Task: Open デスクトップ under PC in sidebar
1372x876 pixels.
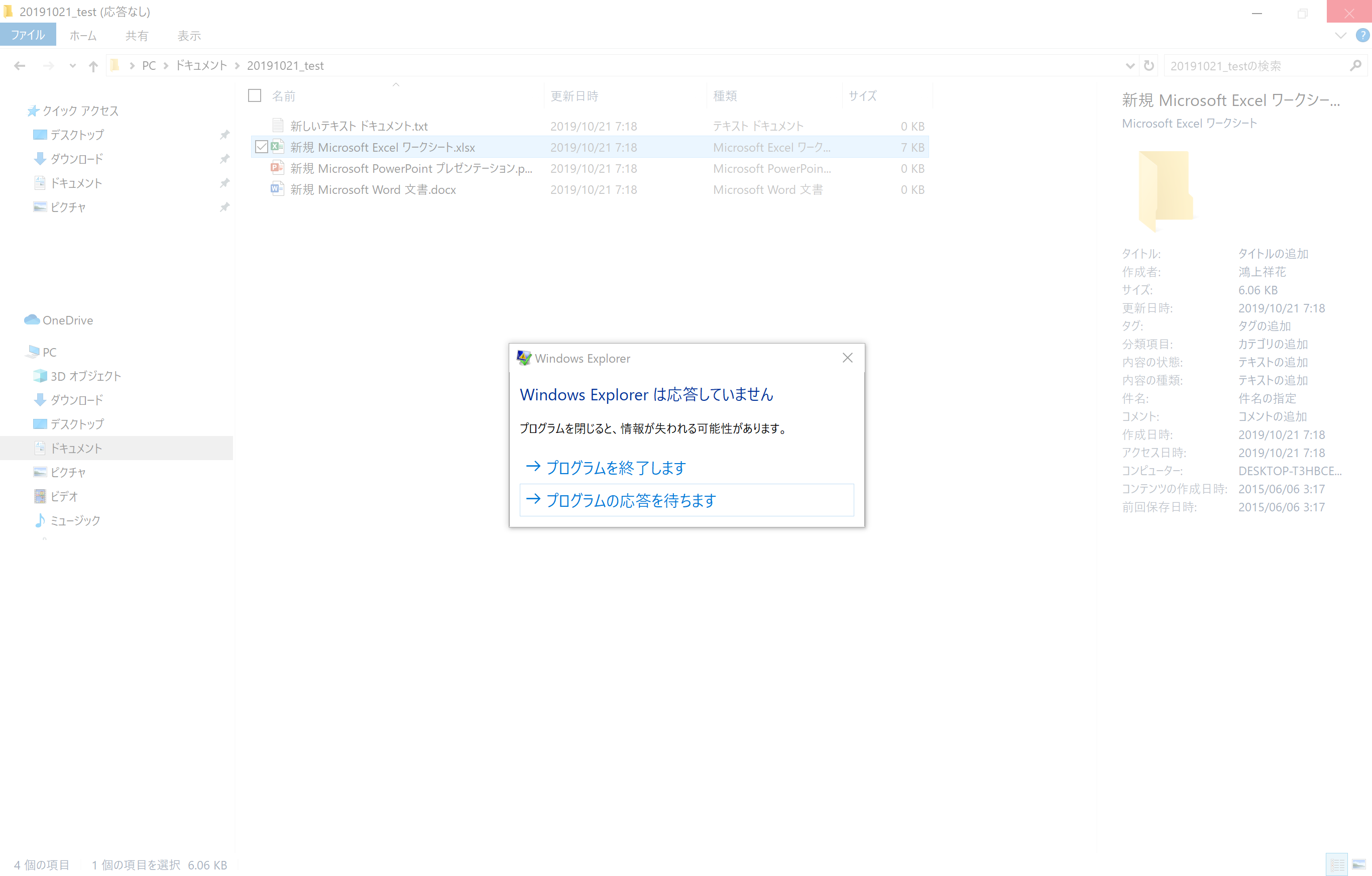Action: 77,424
